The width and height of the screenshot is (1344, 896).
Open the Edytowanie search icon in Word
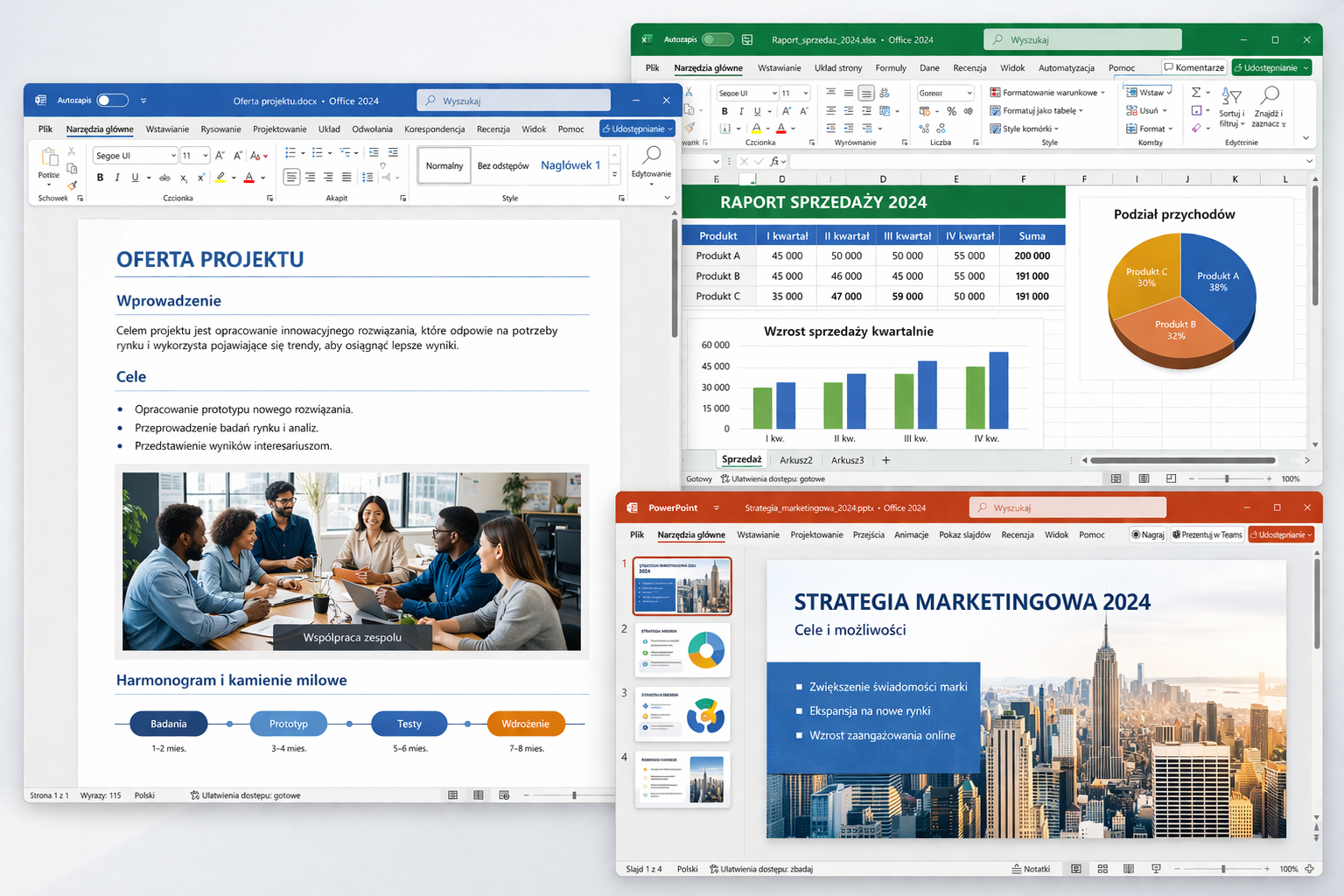pos(652,156)
